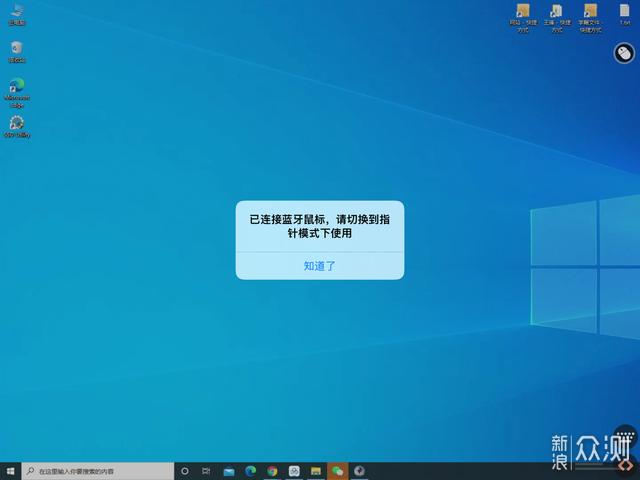Open WeChat from the taskbar
The image size is (640, 480).
tap(338, 471)
